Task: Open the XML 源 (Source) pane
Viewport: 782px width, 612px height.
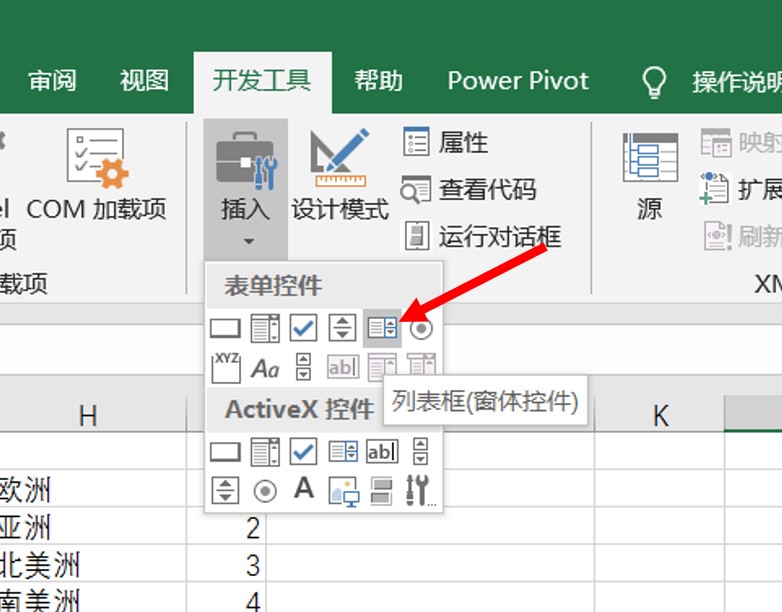Action: [650, 175]
